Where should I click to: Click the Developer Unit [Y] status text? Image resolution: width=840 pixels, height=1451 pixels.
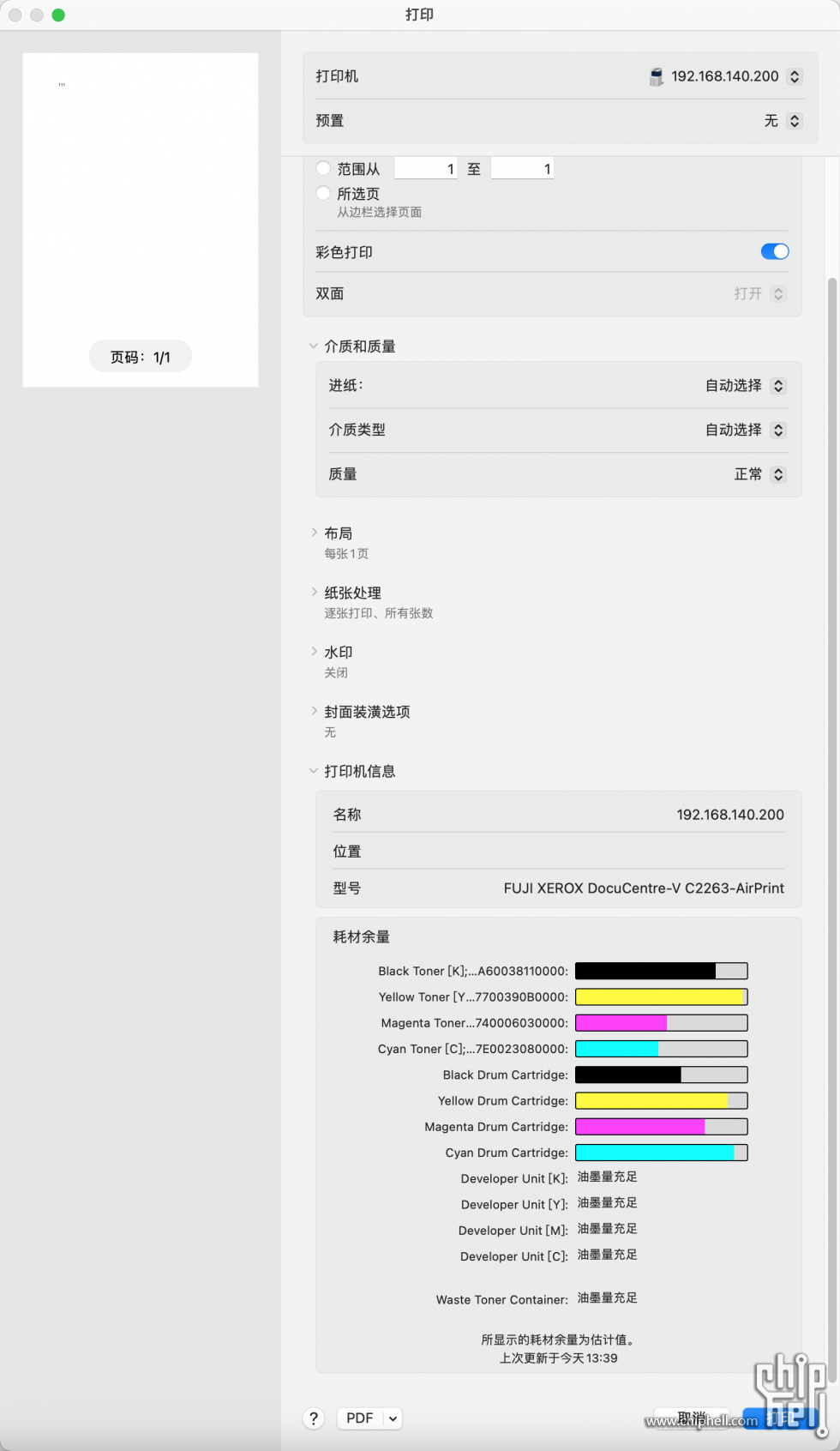coord(608,1203)
